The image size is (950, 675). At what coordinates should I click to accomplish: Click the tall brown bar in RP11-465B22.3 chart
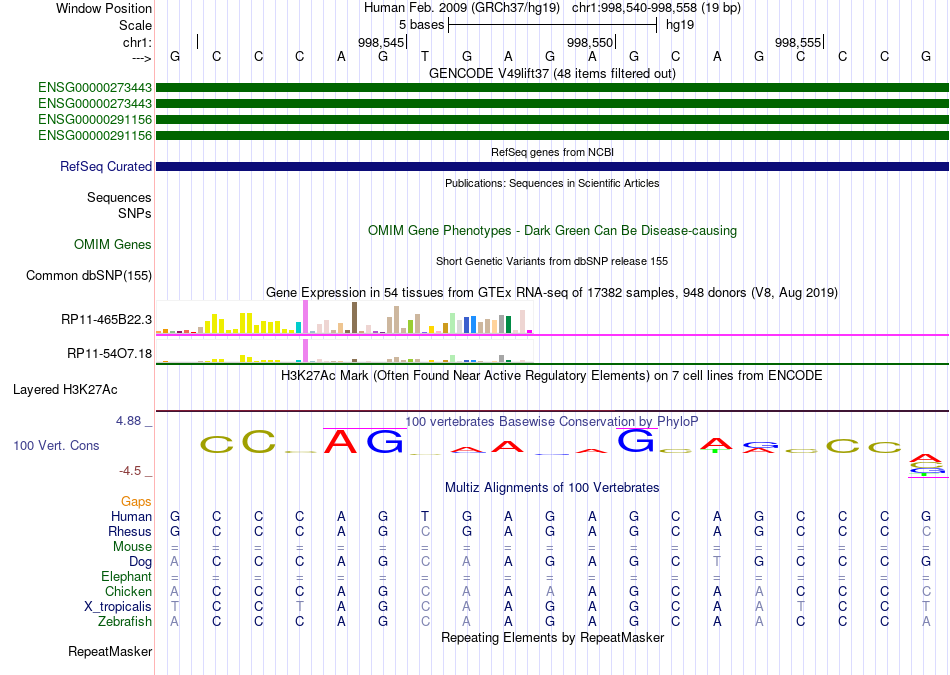coord(354,318)
